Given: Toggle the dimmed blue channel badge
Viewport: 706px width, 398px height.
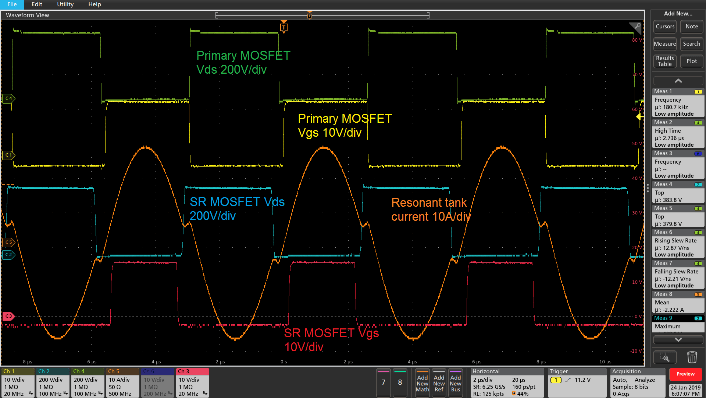Looking at the screenshot, I should click(157, 382).
